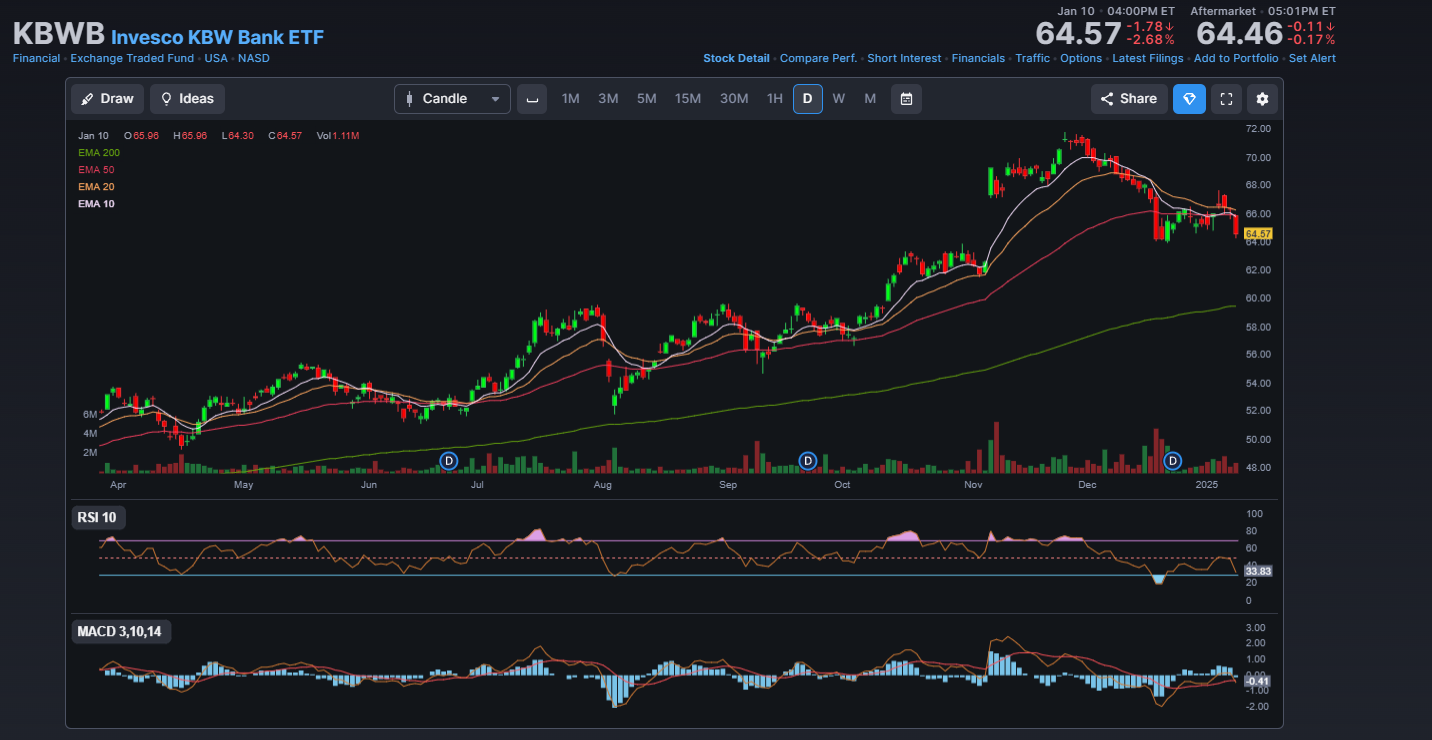Click Set Alert link

coord(1312,58)
